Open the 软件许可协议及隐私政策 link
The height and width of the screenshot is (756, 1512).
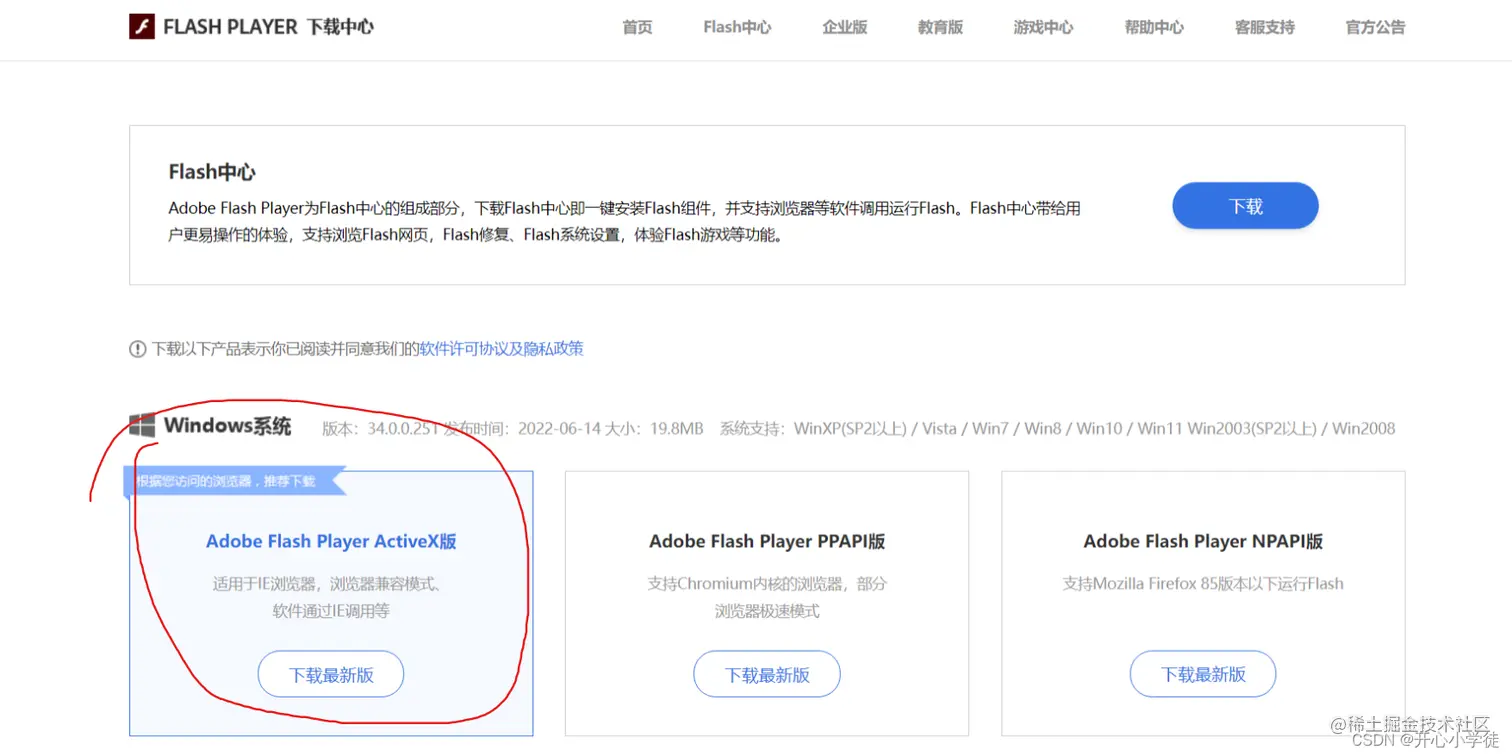(x=500, y=348)
